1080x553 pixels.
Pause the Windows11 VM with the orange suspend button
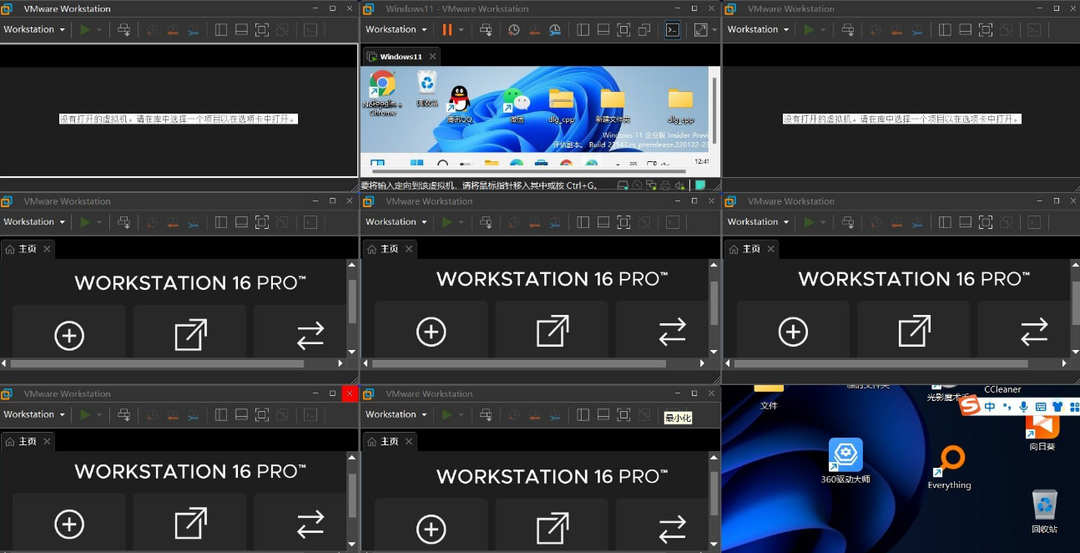(x=446, y=30)
